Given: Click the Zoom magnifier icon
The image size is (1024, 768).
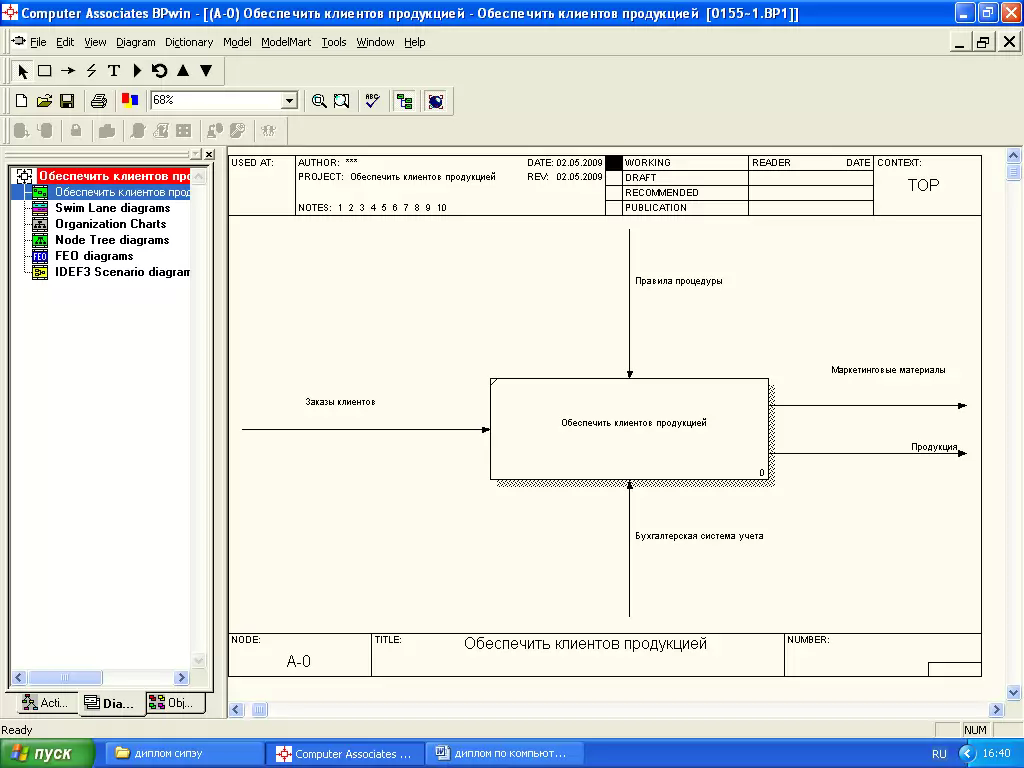Looking at the screenshot, I should [x=319, y=101].
